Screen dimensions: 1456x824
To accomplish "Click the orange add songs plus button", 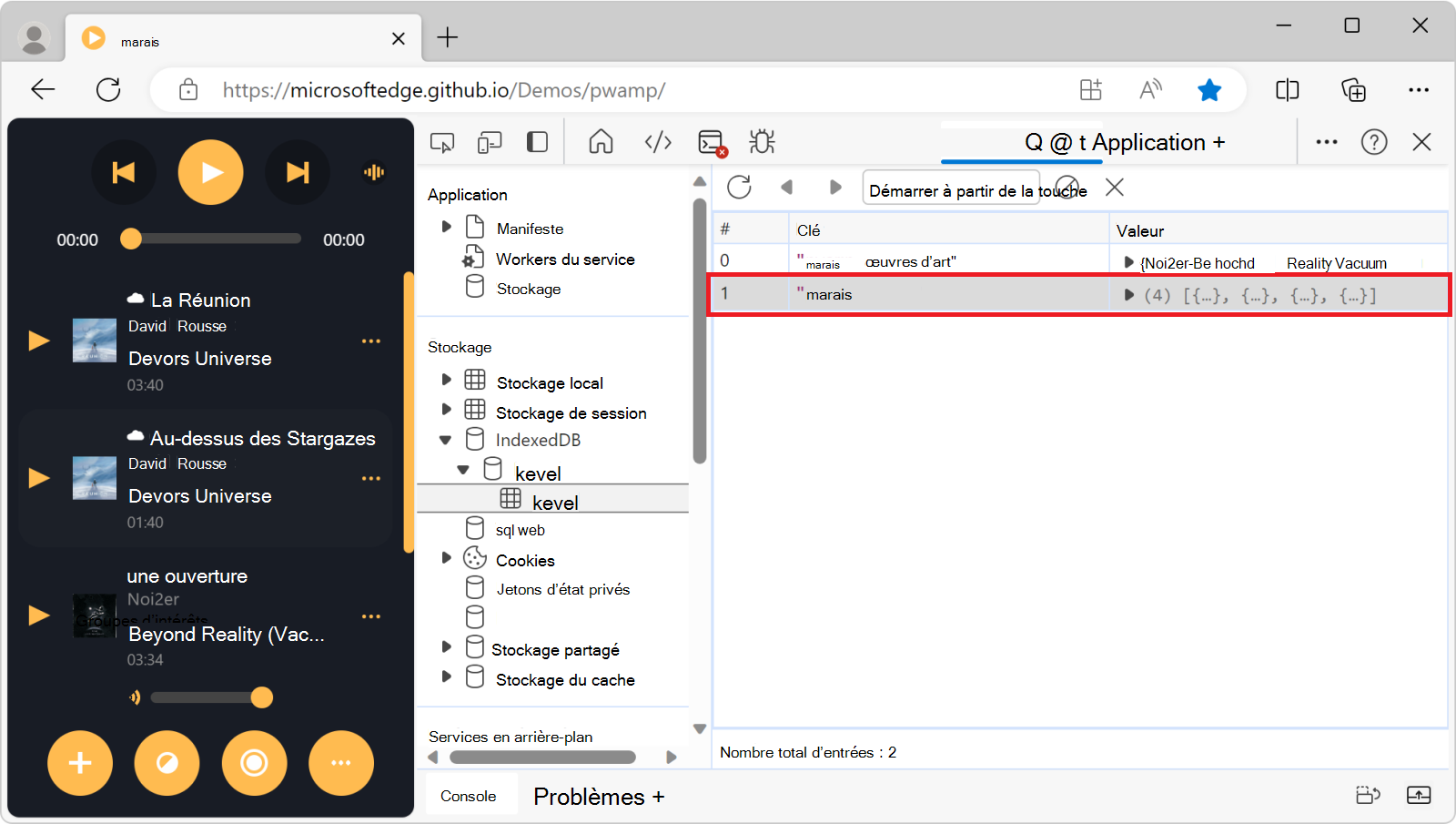I will point(80,763).
